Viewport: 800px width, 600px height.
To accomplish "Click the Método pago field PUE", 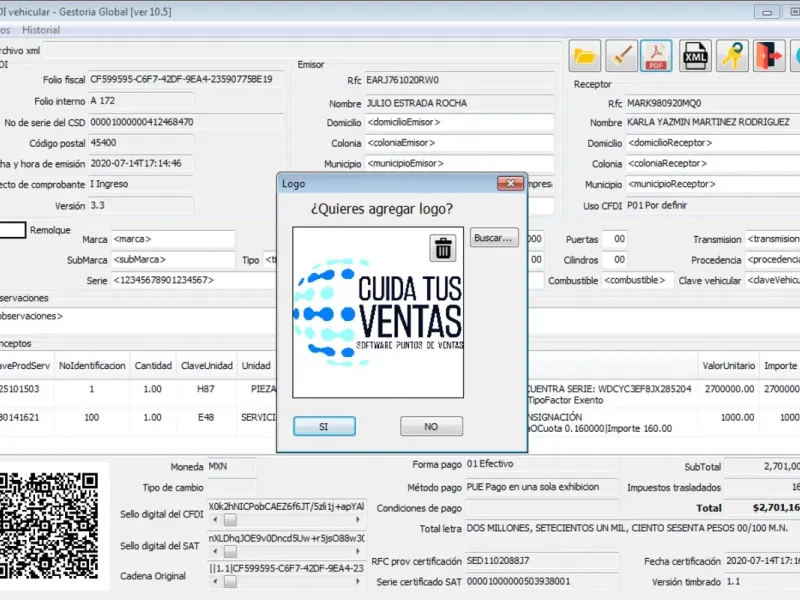I will (x=541, y=487).
